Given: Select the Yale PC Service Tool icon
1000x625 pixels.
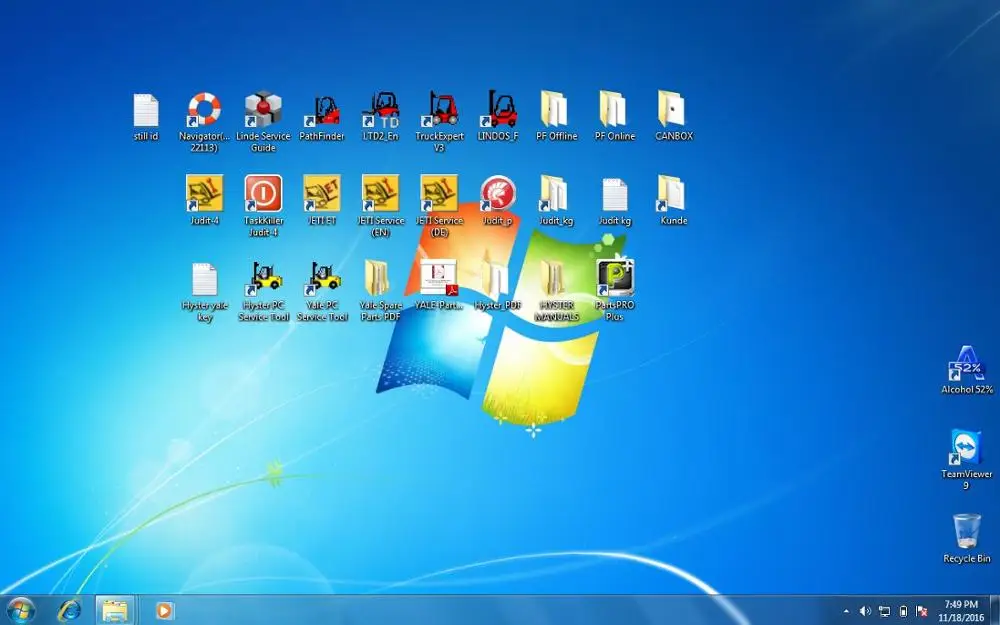Looking at the screenshot, I should [x=321, y=278].
